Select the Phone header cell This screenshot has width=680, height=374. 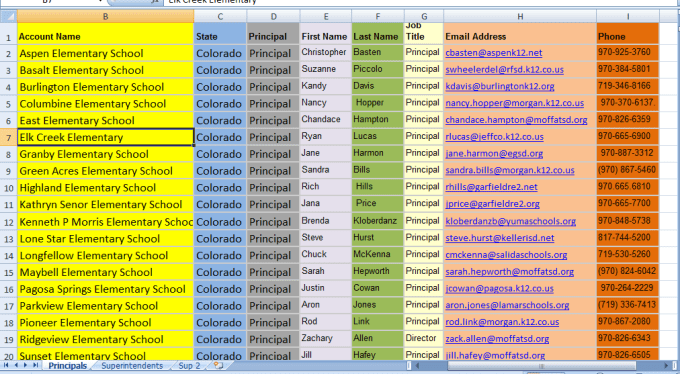coord(628,34)
